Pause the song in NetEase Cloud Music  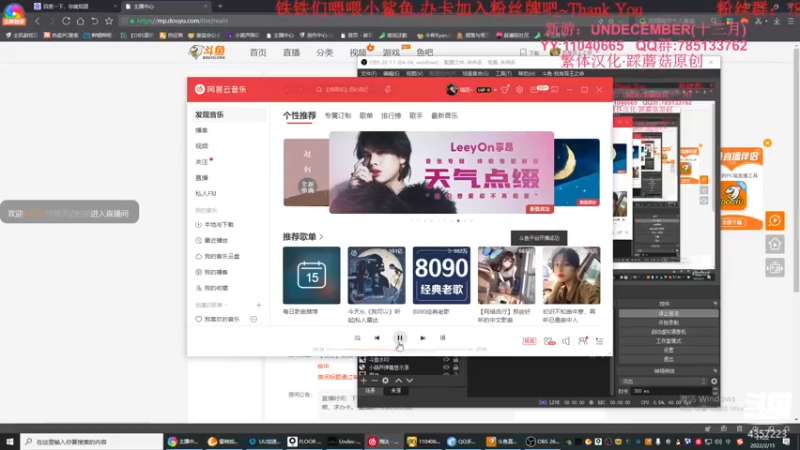[x=399, y=337]
